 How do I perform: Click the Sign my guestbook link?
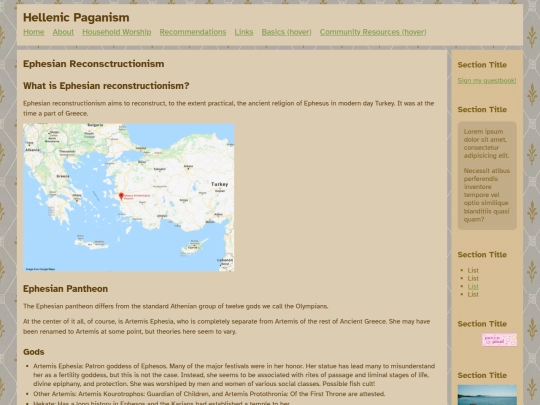487,81
